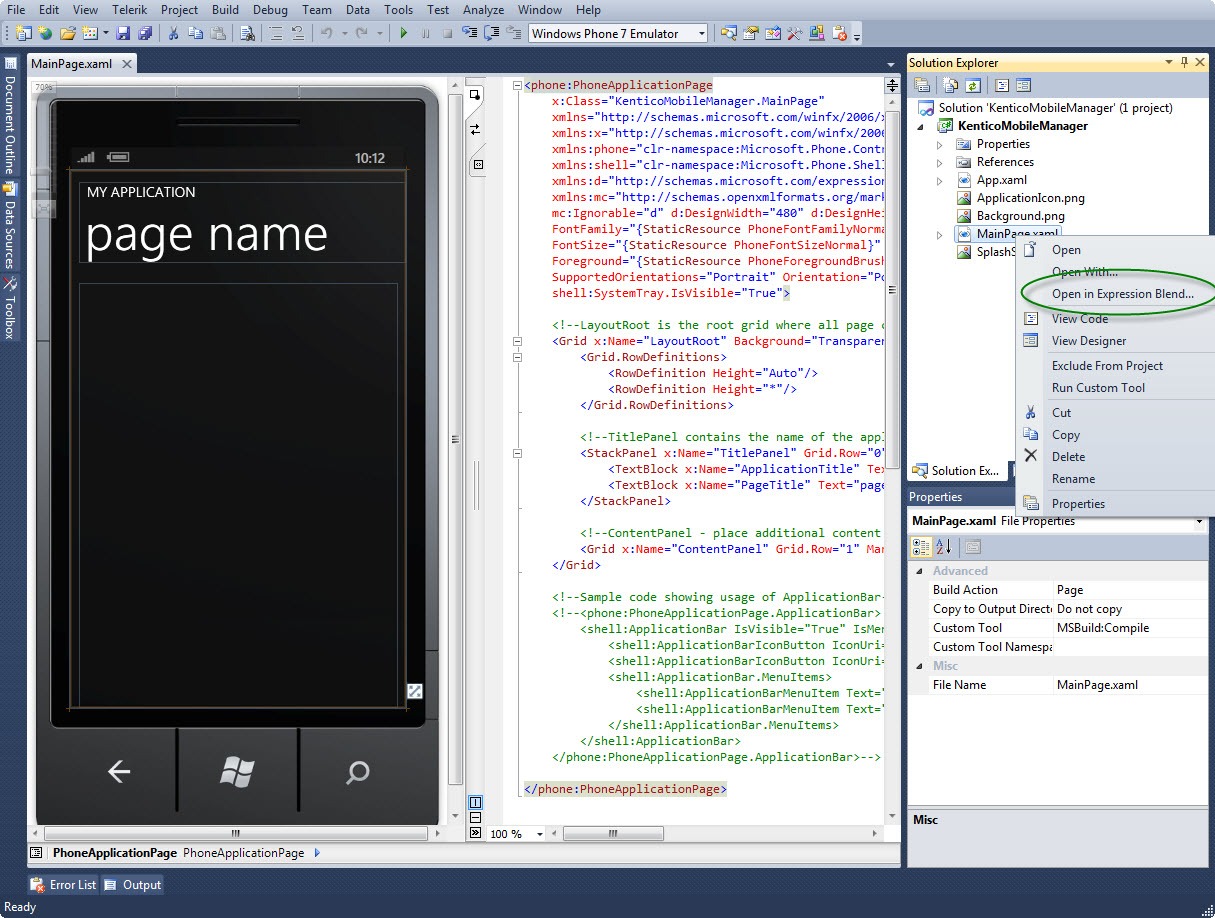
Task: Click the View Code icon in Solution Explorer toolbar
Action: [1002, 85]
